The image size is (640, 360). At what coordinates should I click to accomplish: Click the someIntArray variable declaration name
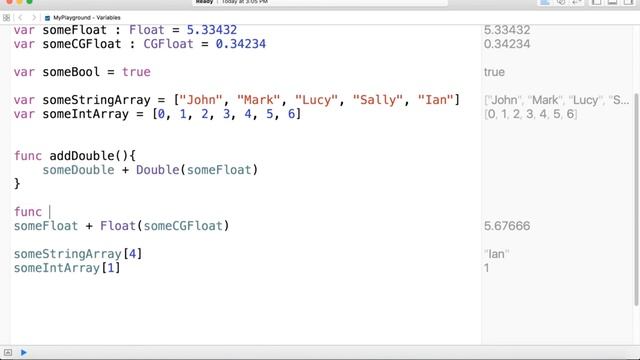(x=86, y=114)
